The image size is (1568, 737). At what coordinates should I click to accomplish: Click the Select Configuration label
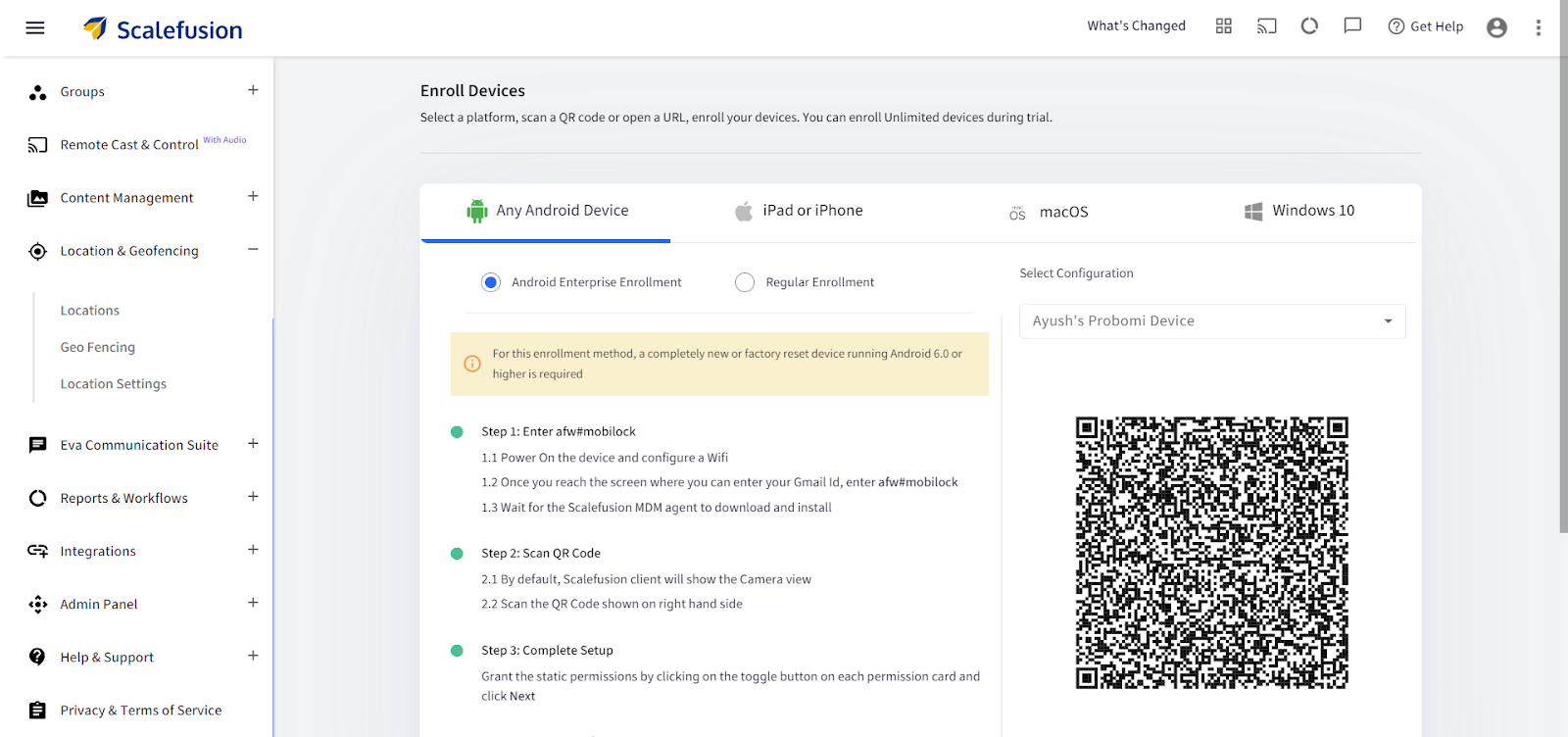[1076, 273]
